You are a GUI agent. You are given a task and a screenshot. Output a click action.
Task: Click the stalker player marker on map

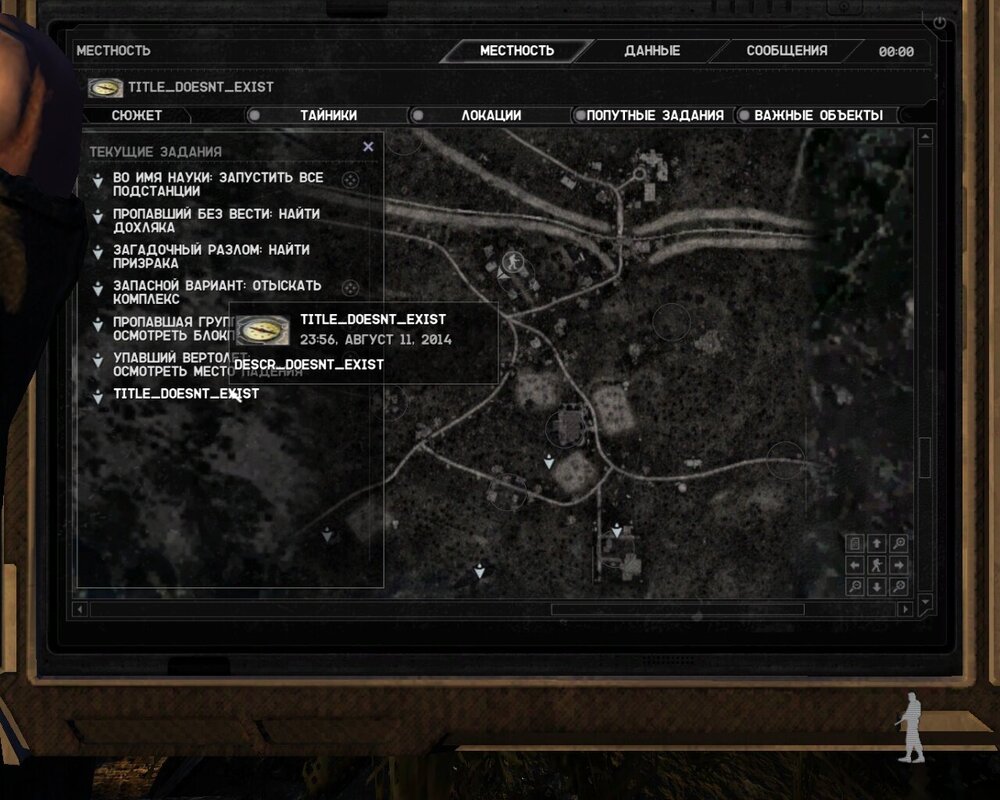point(513,261)
